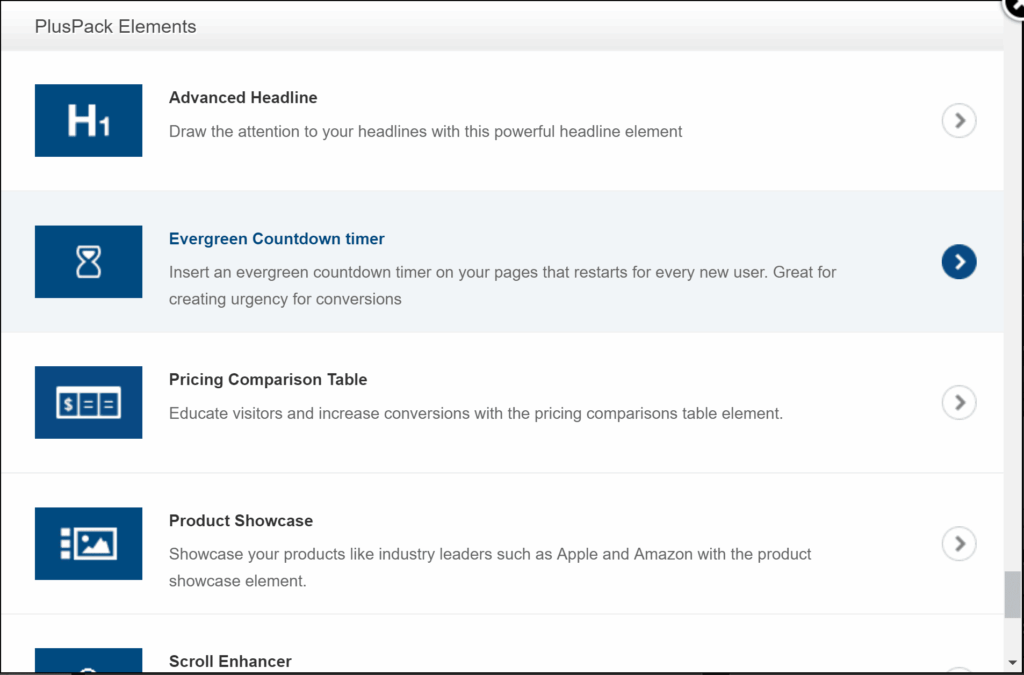Select the Advanced Headline title
Screen dimensions: 1024x675
[x=243, y=97]
